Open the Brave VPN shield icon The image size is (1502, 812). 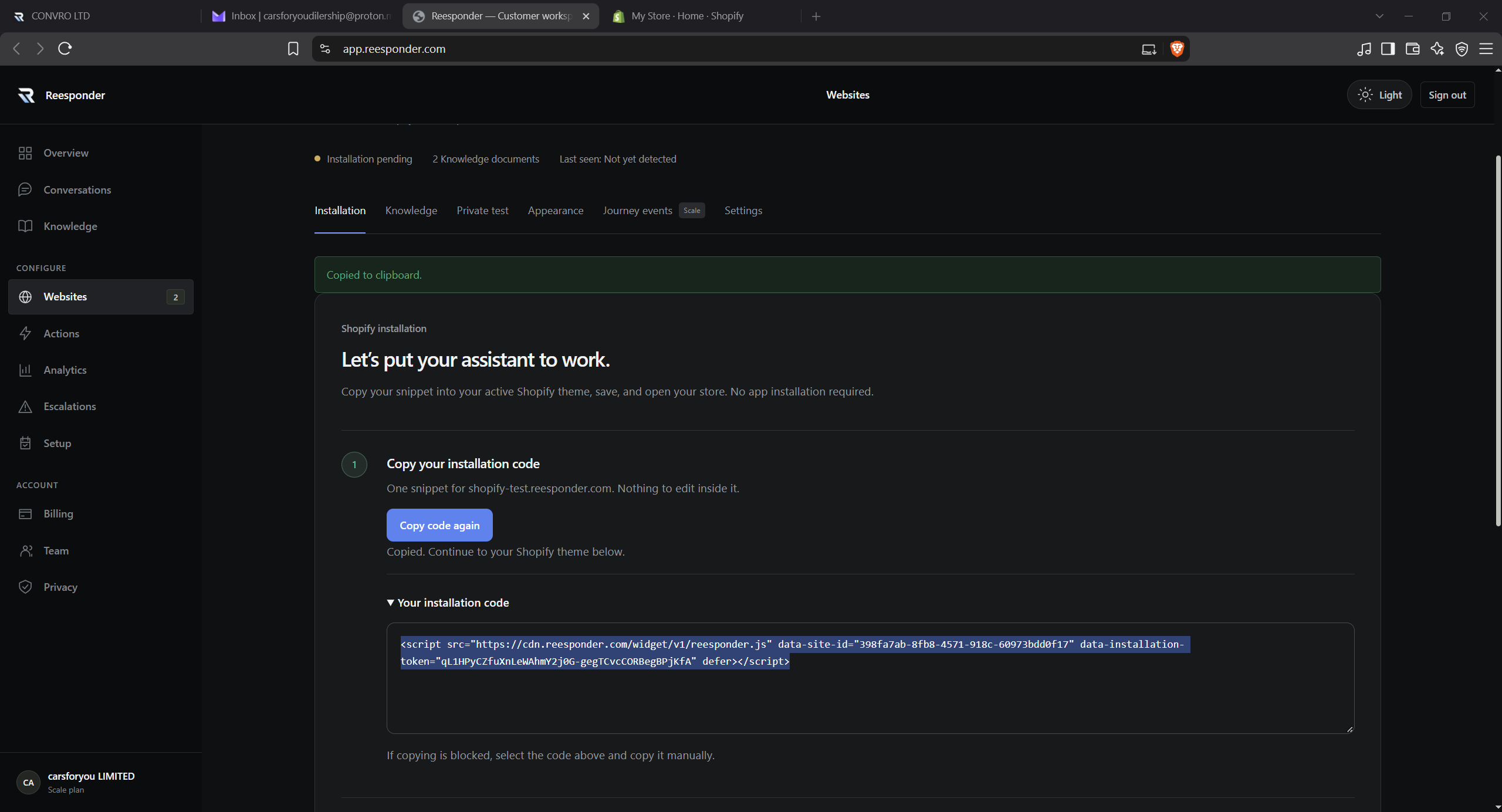click(x=1462, y=49)
